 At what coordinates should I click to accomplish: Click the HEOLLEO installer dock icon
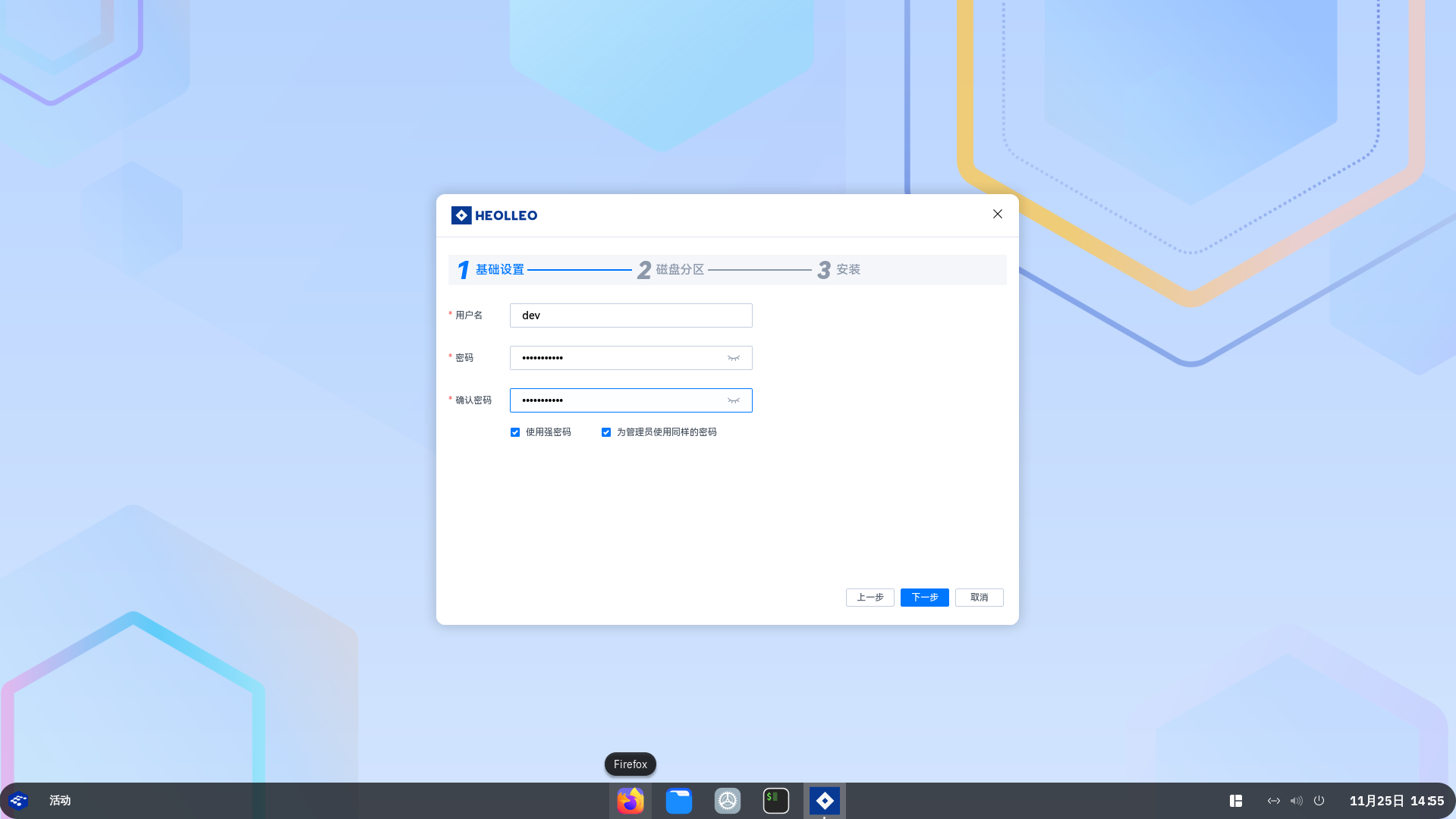click(x=825, y=801)
